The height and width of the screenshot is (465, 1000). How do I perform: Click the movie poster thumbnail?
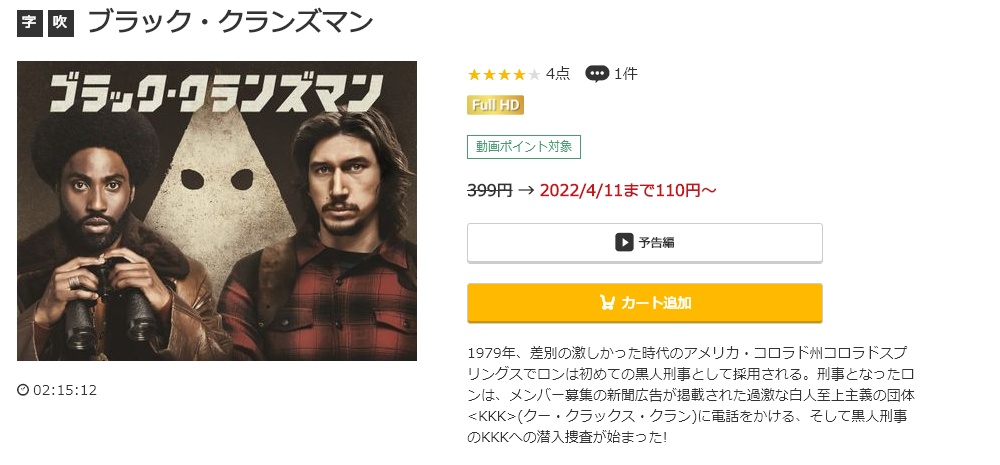tap(217, 210)
